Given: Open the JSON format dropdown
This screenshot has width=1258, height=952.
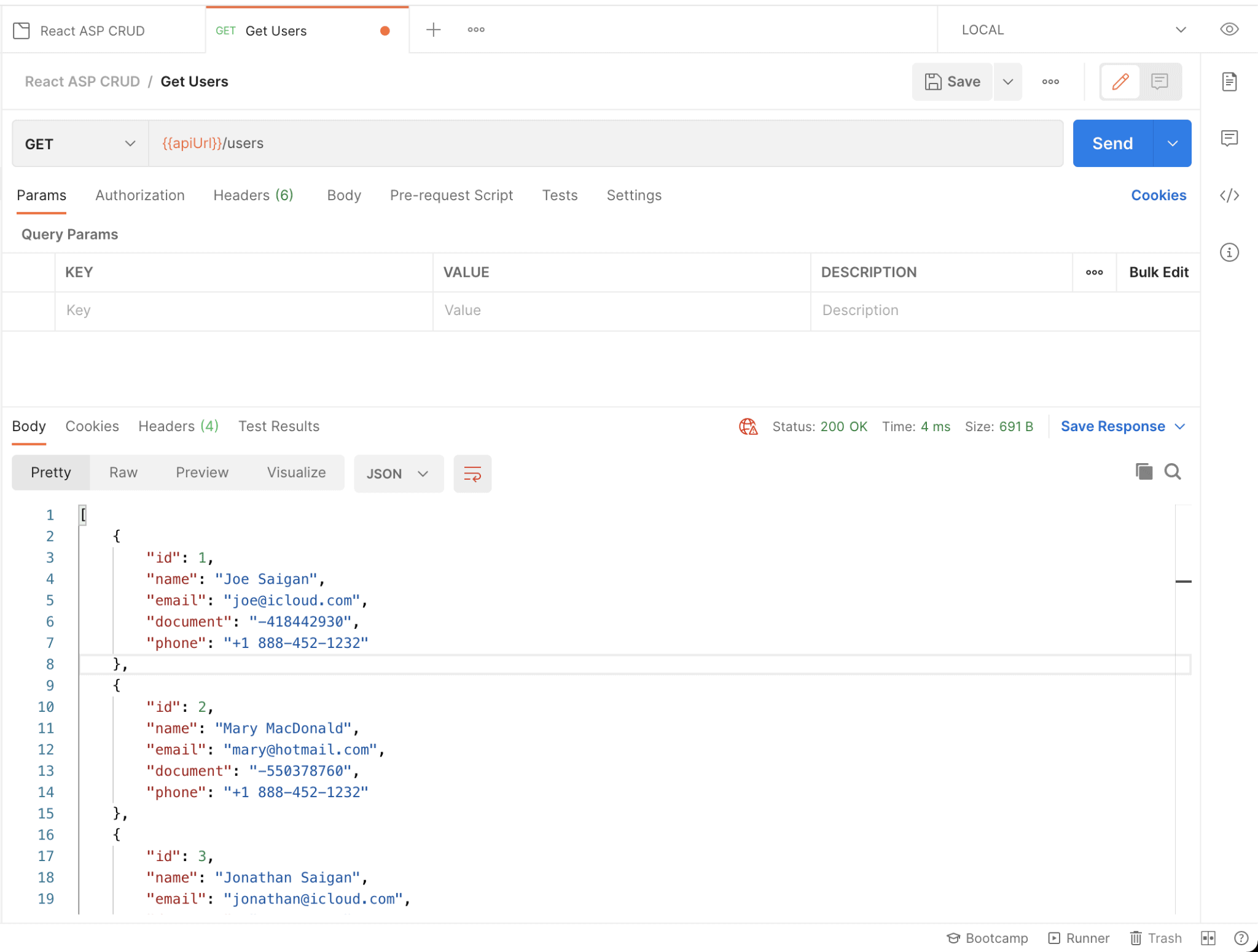Looking at the screenshot, I should click(399, 474).
